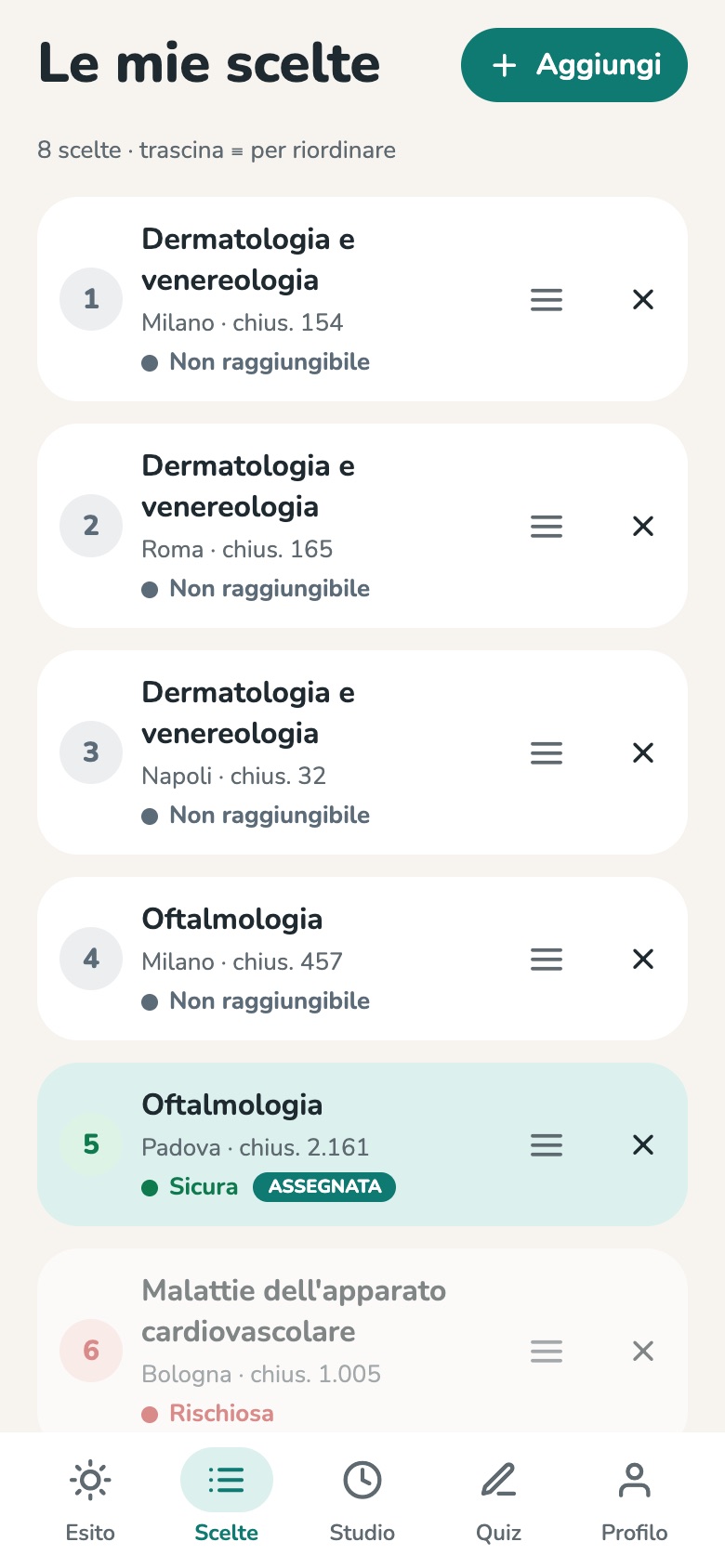Go to the Quiz tab
Screen dimensions: 725x1568
click(498, 1500)
